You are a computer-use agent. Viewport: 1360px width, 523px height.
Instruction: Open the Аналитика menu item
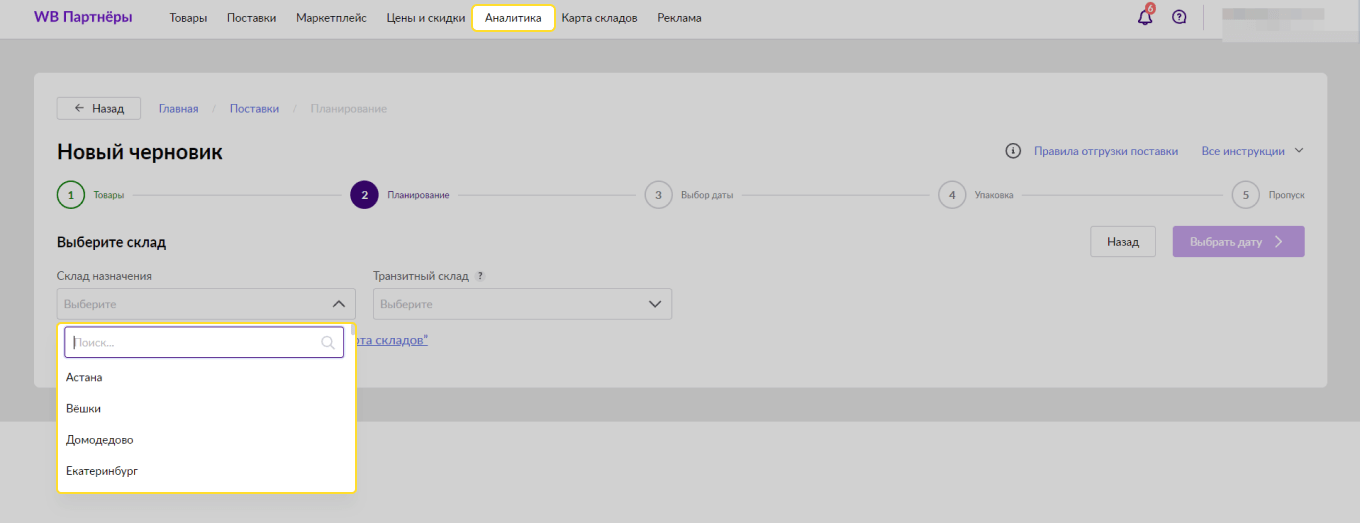point(513,18)
